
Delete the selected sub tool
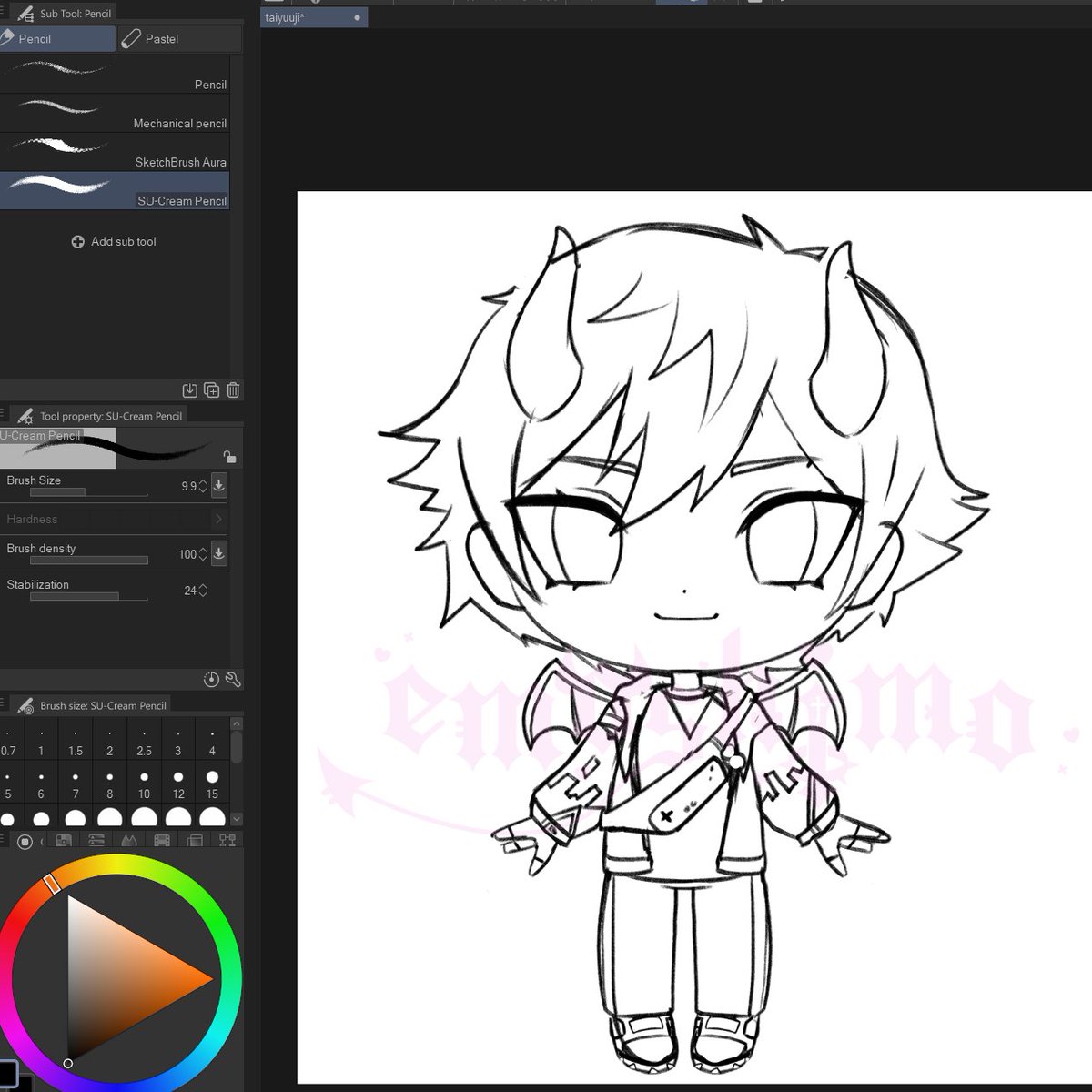[x=233, y=390]
